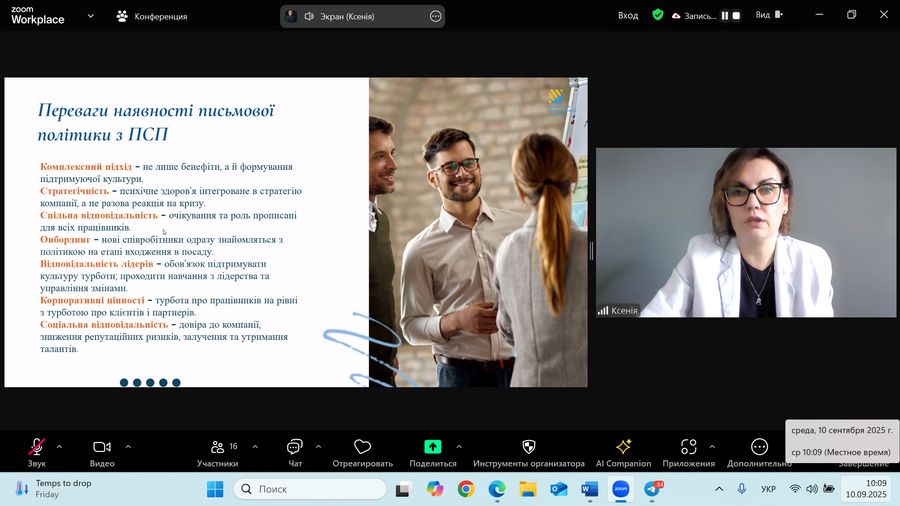Open the Участники participants panel
This screenshot has height=506, width=900.
(x=217, y=448)
